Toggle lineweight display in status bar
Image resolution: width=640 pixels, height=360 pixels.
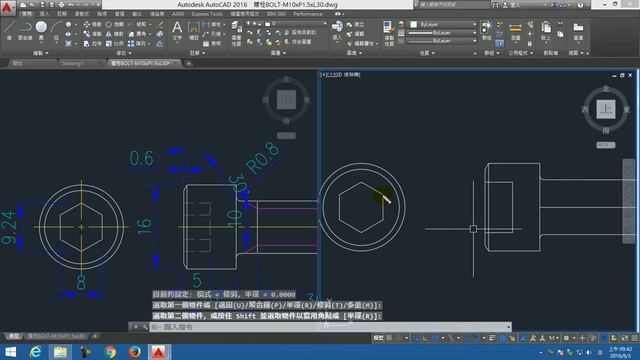[x=493, y=338]
